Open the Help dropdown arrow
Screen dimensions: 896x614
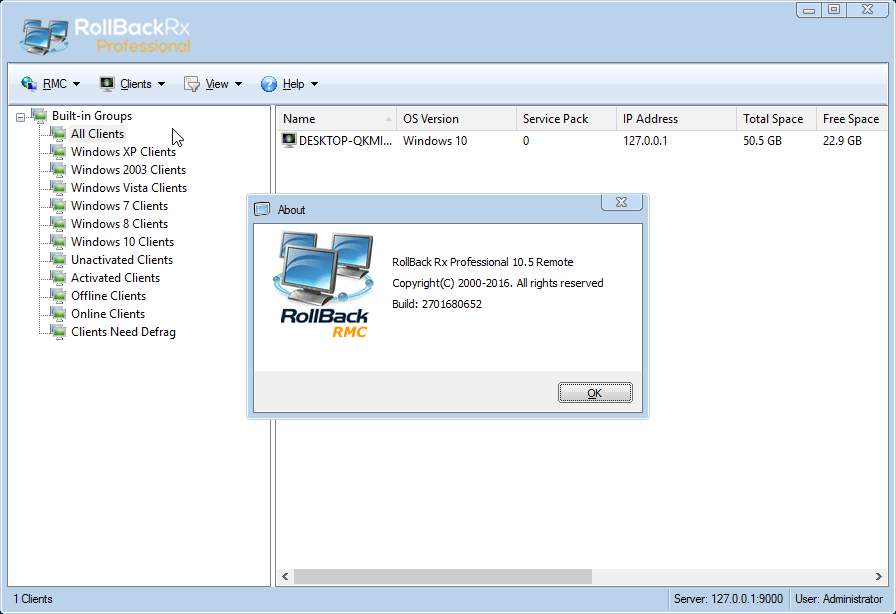tap(315, 85)
